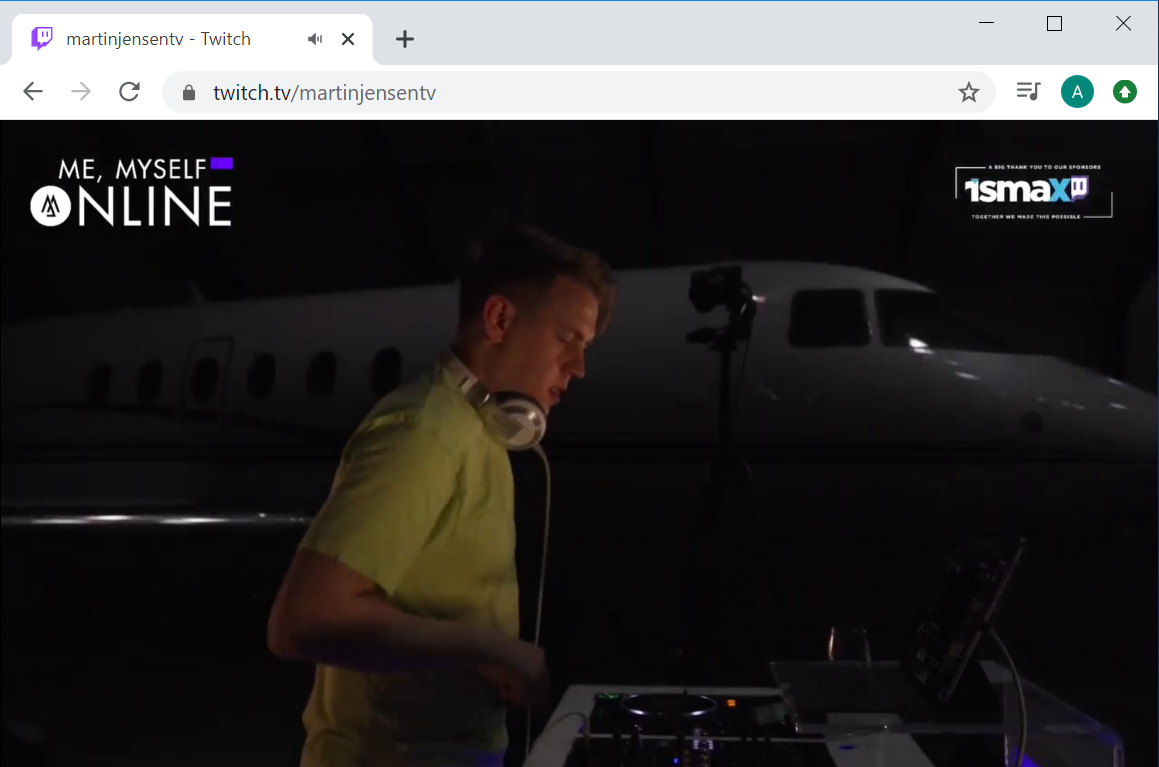Mute the tab using its speaker icon
The height and width of the screenshot is (767, 1159).
click(x=315, y=39)
